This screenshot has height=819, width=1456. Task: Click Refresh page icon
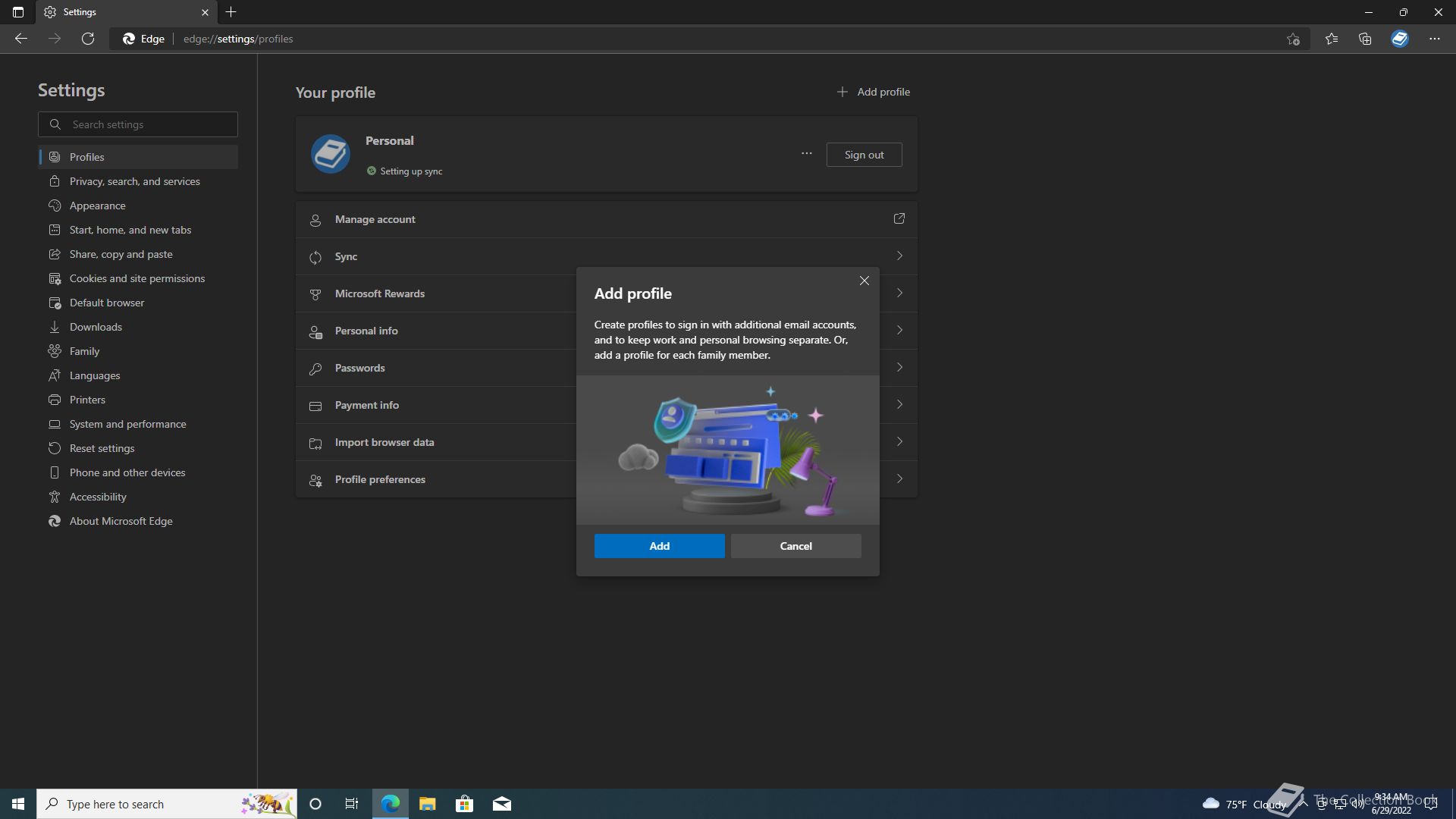tap(88, 39)
